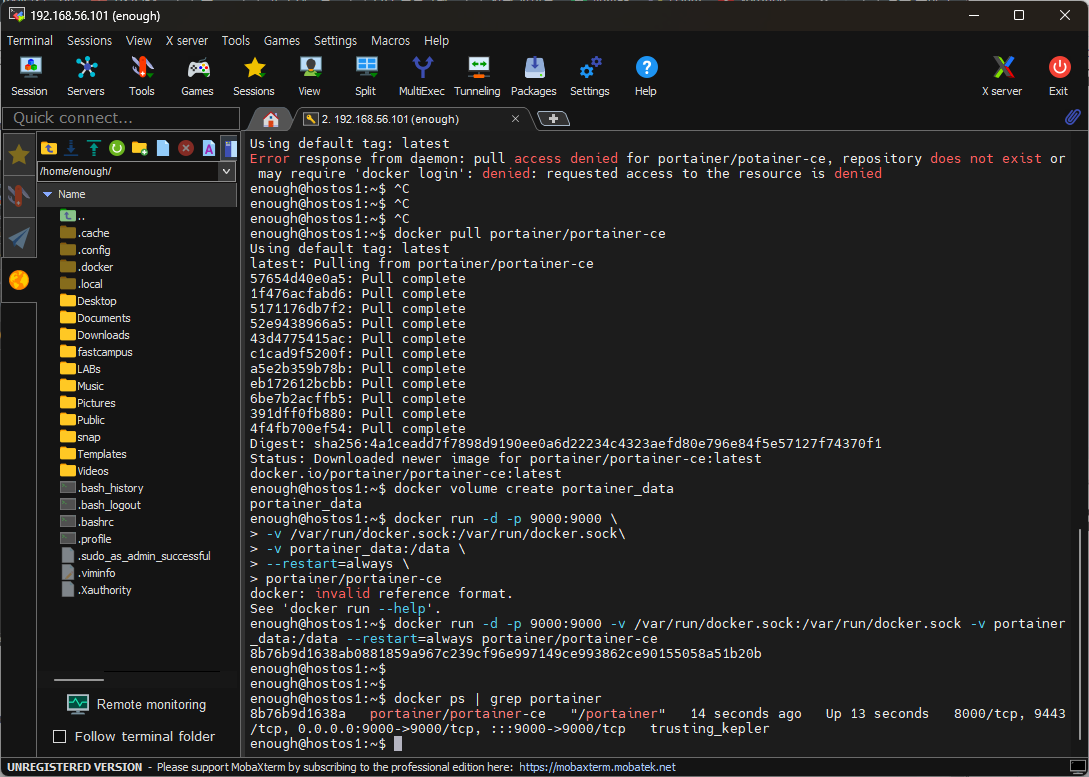The height and width of the screenshot is (777, 1089).
Task: Click the status bar monitor icon bottom right
Action: [1076, 767]
